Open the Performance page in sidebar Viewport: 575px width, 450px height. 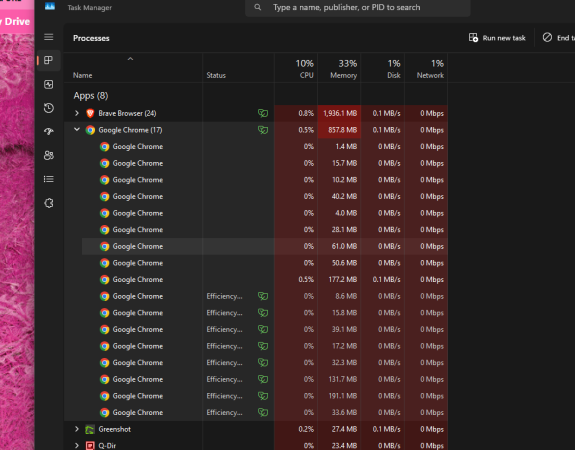click(x=49, y=84)
